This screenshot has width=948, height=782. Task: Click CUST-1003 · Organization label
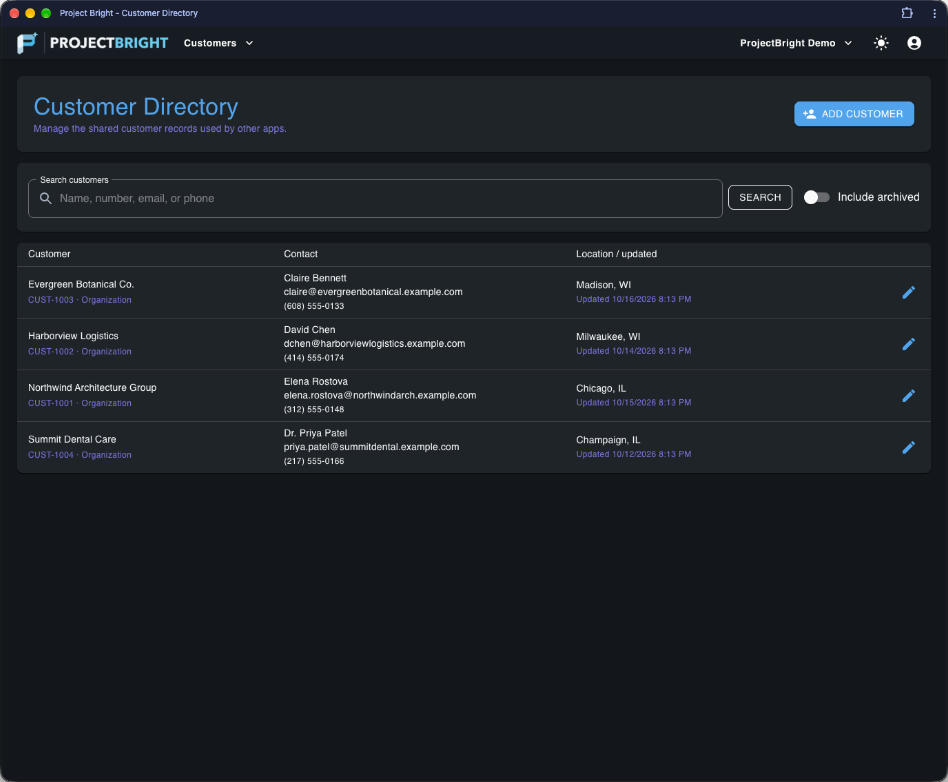80,300
